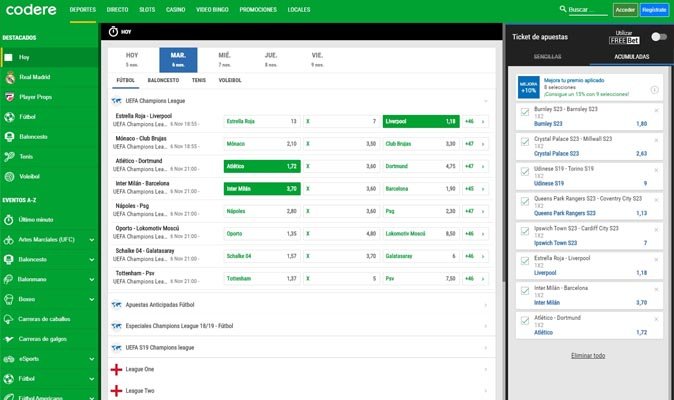Image resolution: width=674 pixels, height=400 pixels.
Task: Toggle the Utilizar FREEbet switch
Action: pyautogui.click(x=657, y=36)
